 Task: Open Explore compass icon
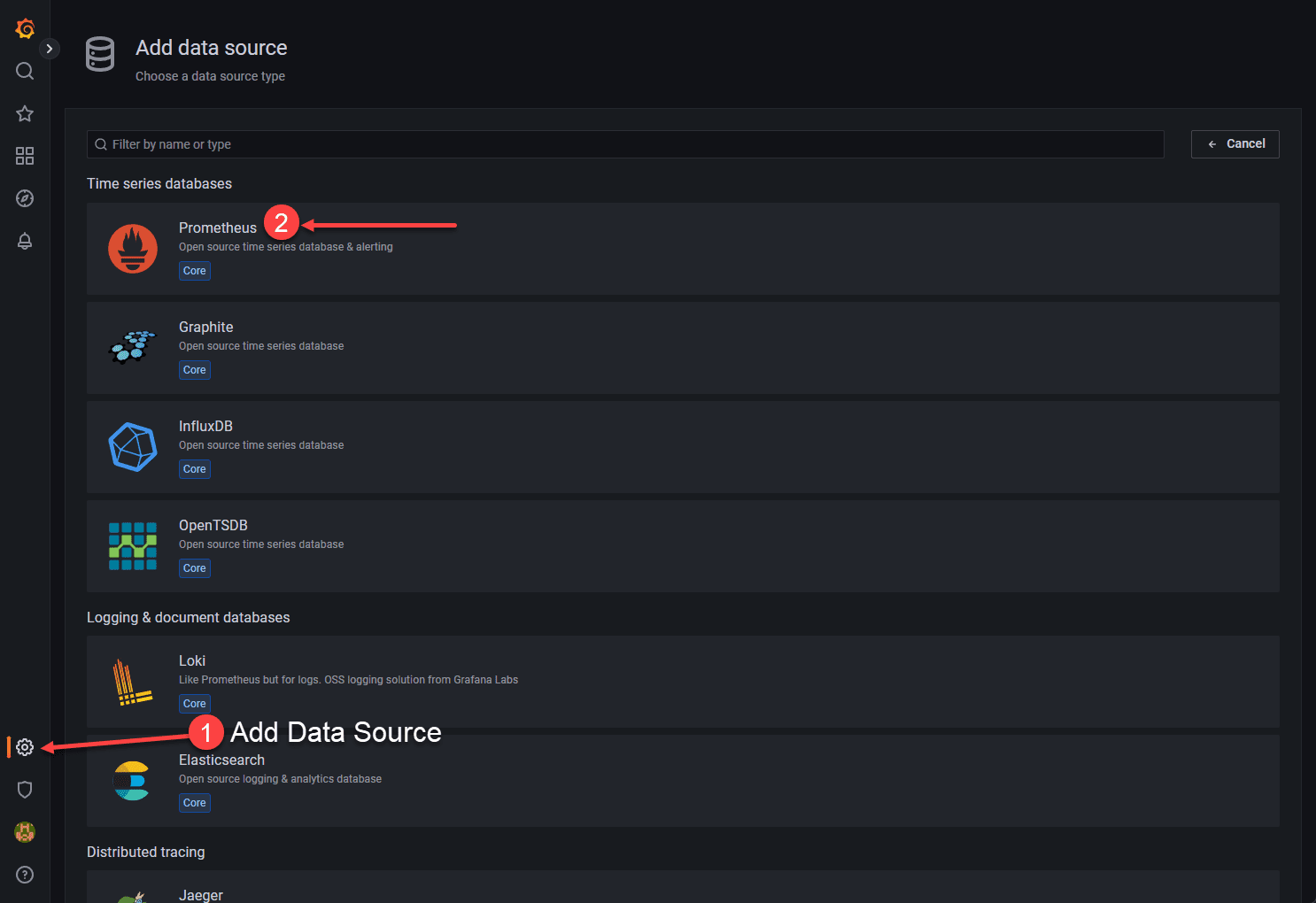(25, 198)
